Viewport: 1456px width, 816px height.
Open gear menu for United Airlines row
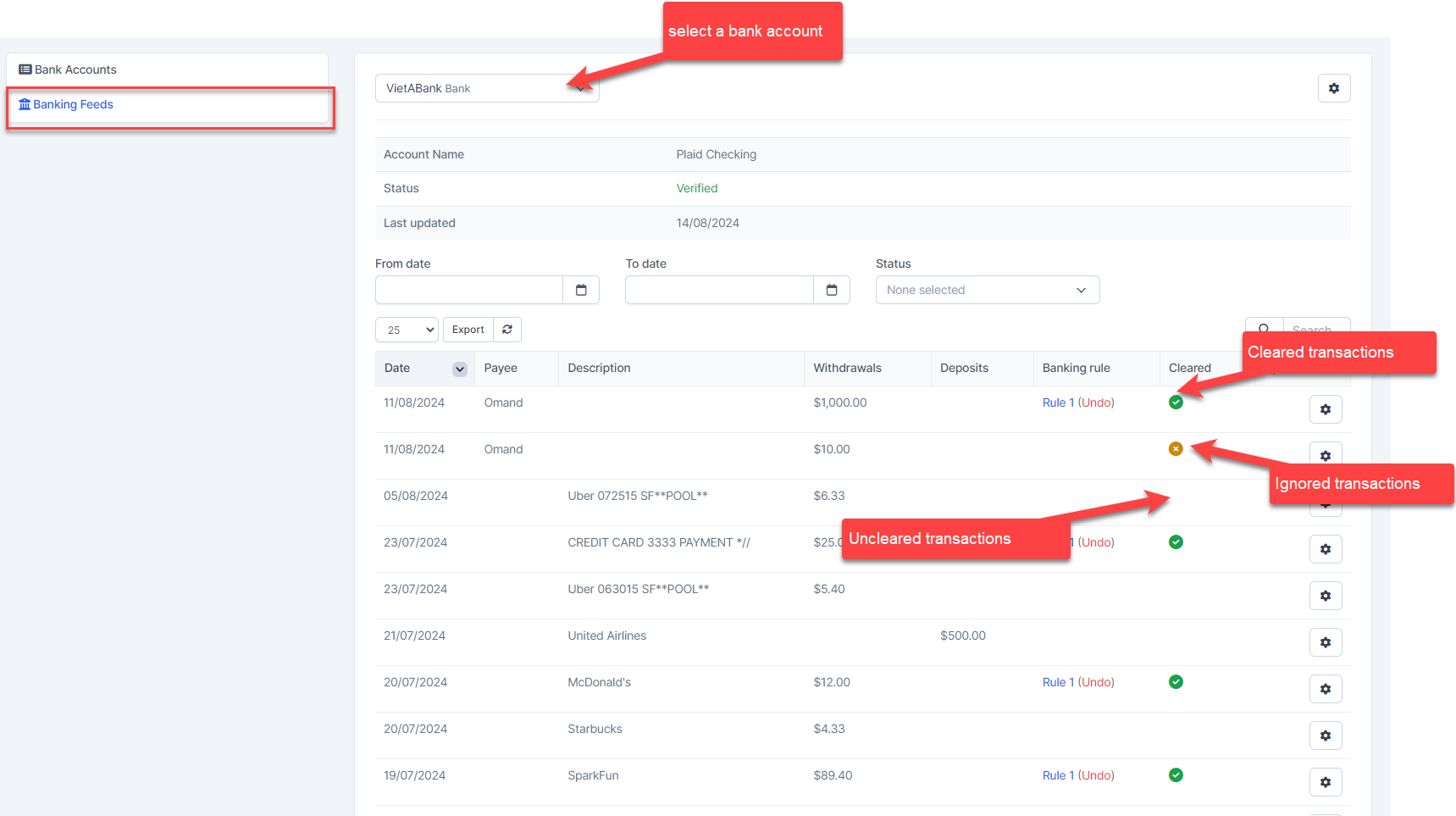click(x=1325, y=642)
